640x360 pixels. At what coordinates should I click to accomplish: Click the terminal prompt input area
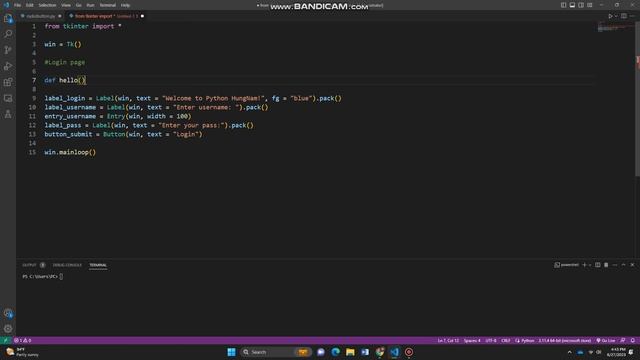[x=61, y=276]
